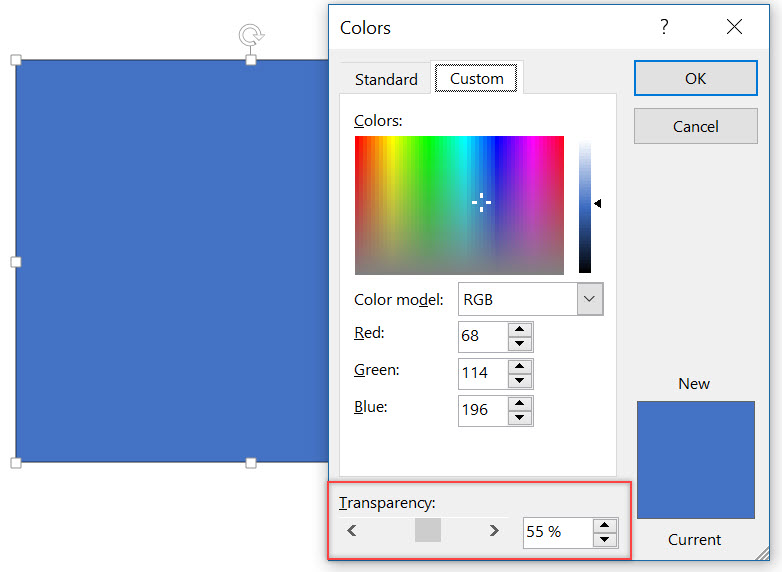Click the Transparency slider left arrow

pos(352,530)
